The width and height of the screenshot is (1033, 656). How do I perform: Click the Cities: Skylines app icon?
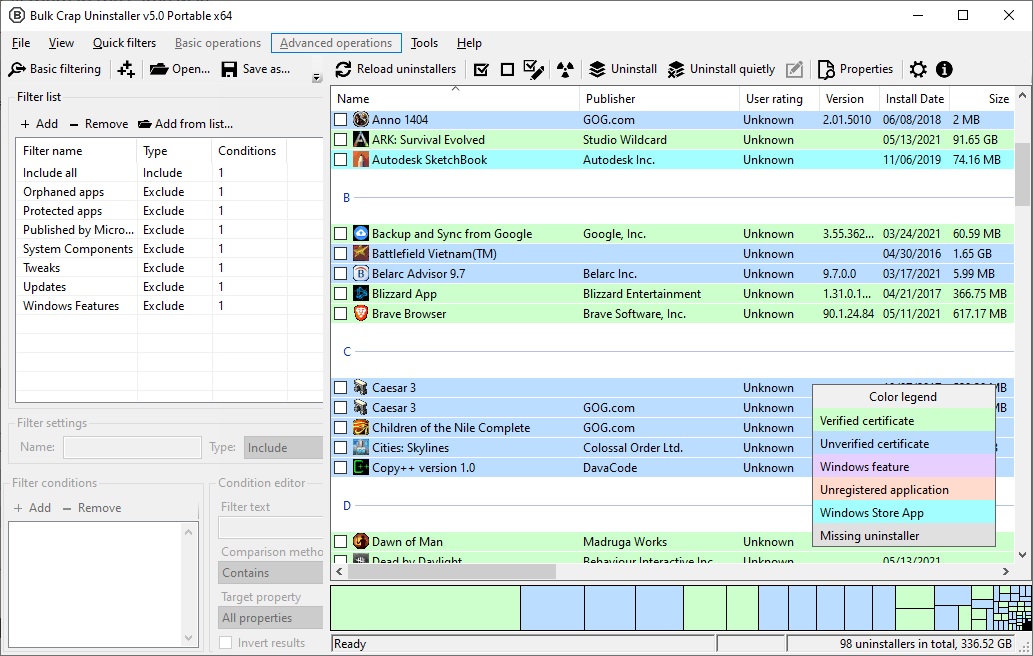pyautogui.click(x=360, y=447)
